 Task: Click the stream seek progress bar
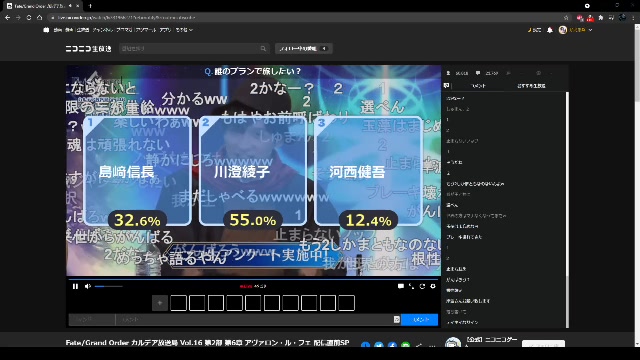[253, 280]
